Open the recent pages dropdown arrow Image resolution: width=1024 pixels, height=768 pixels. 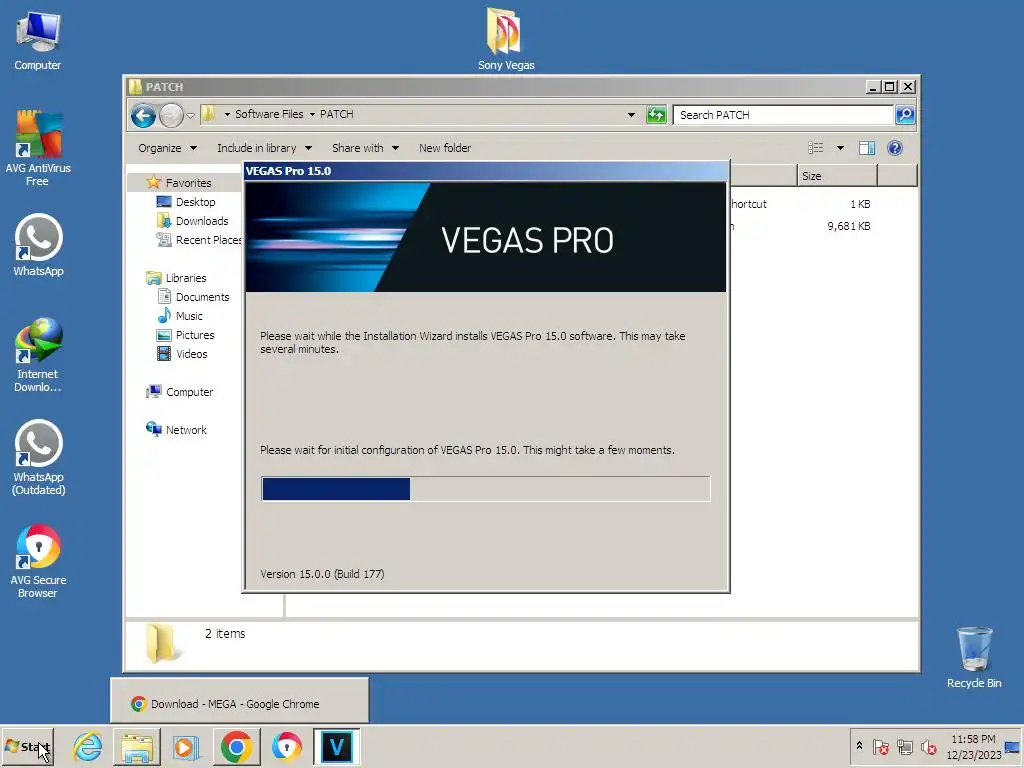tap(190, 116)
